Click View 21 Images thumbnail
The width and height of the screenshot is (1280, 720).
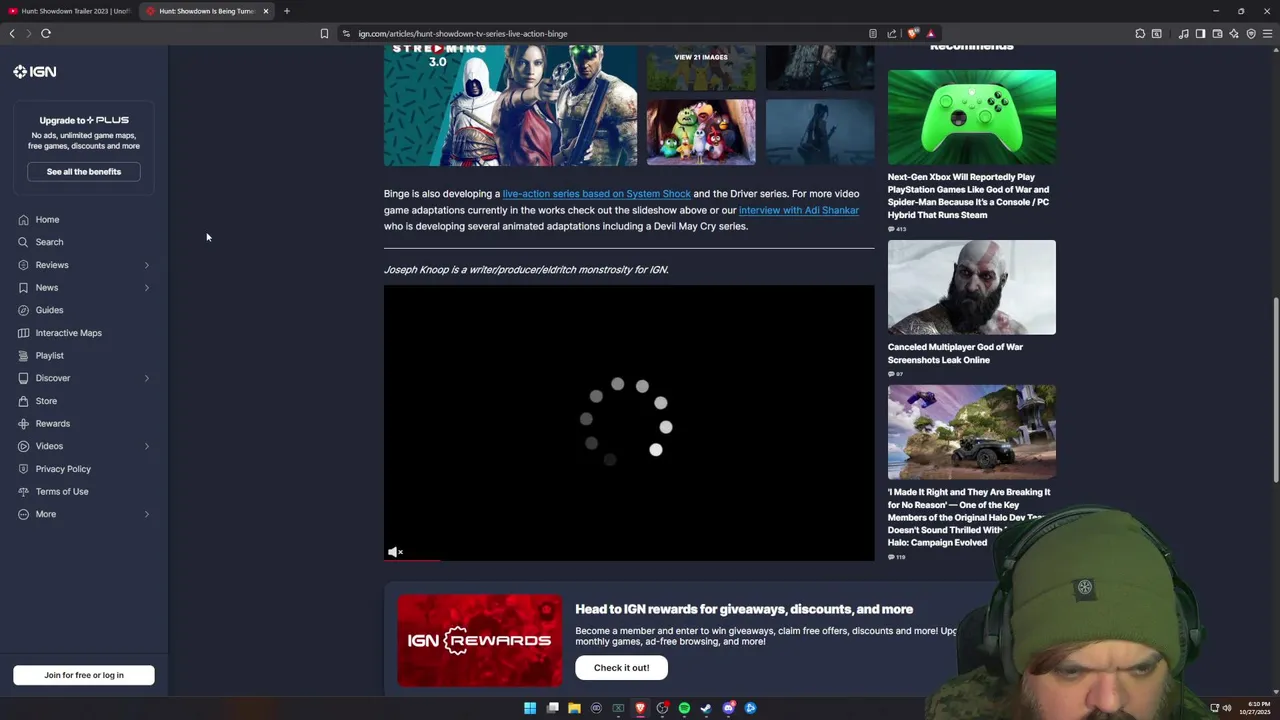click(701, 67)
